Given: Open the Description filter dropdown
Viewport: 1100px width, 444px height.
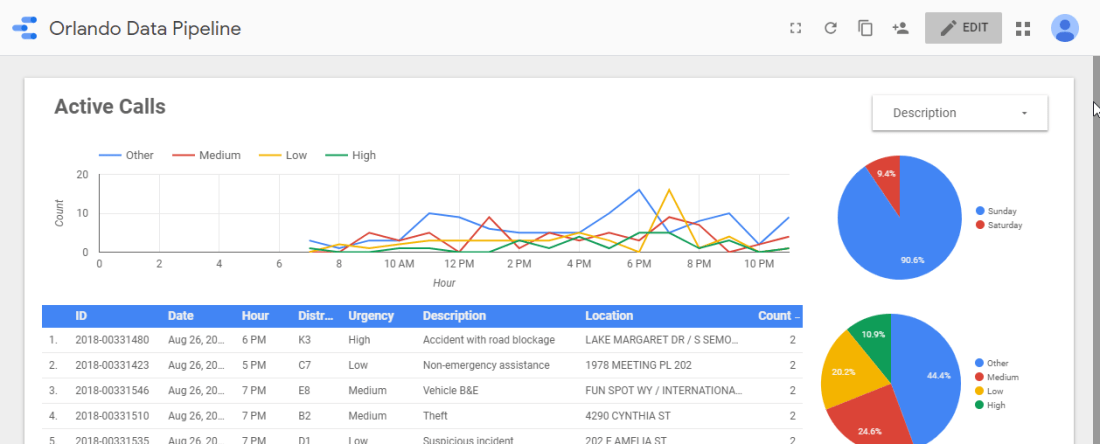Looking at the screenshot, I should click(959, 113).
